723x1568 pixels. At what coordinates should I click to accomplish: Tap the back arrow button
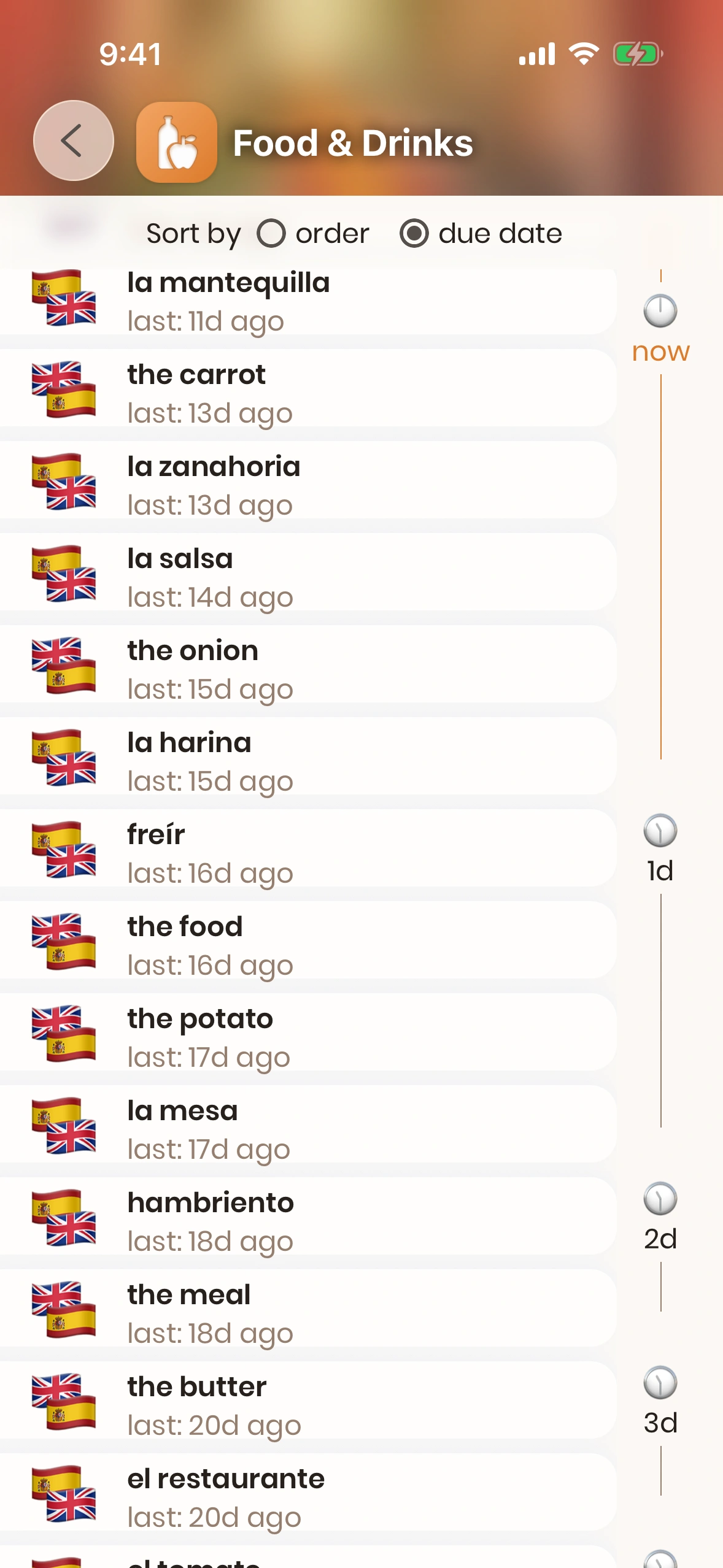[74, 140]
